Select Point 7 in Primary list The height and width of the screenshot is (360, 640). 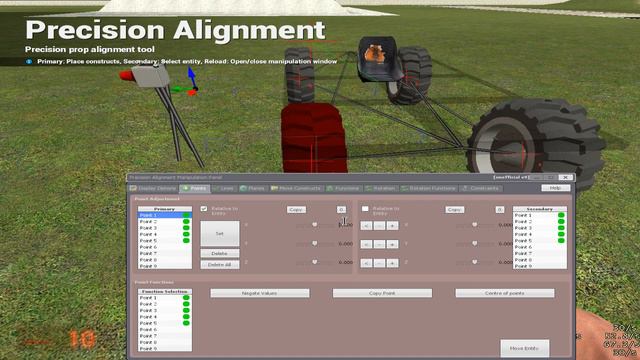click(x=165, y=253)
